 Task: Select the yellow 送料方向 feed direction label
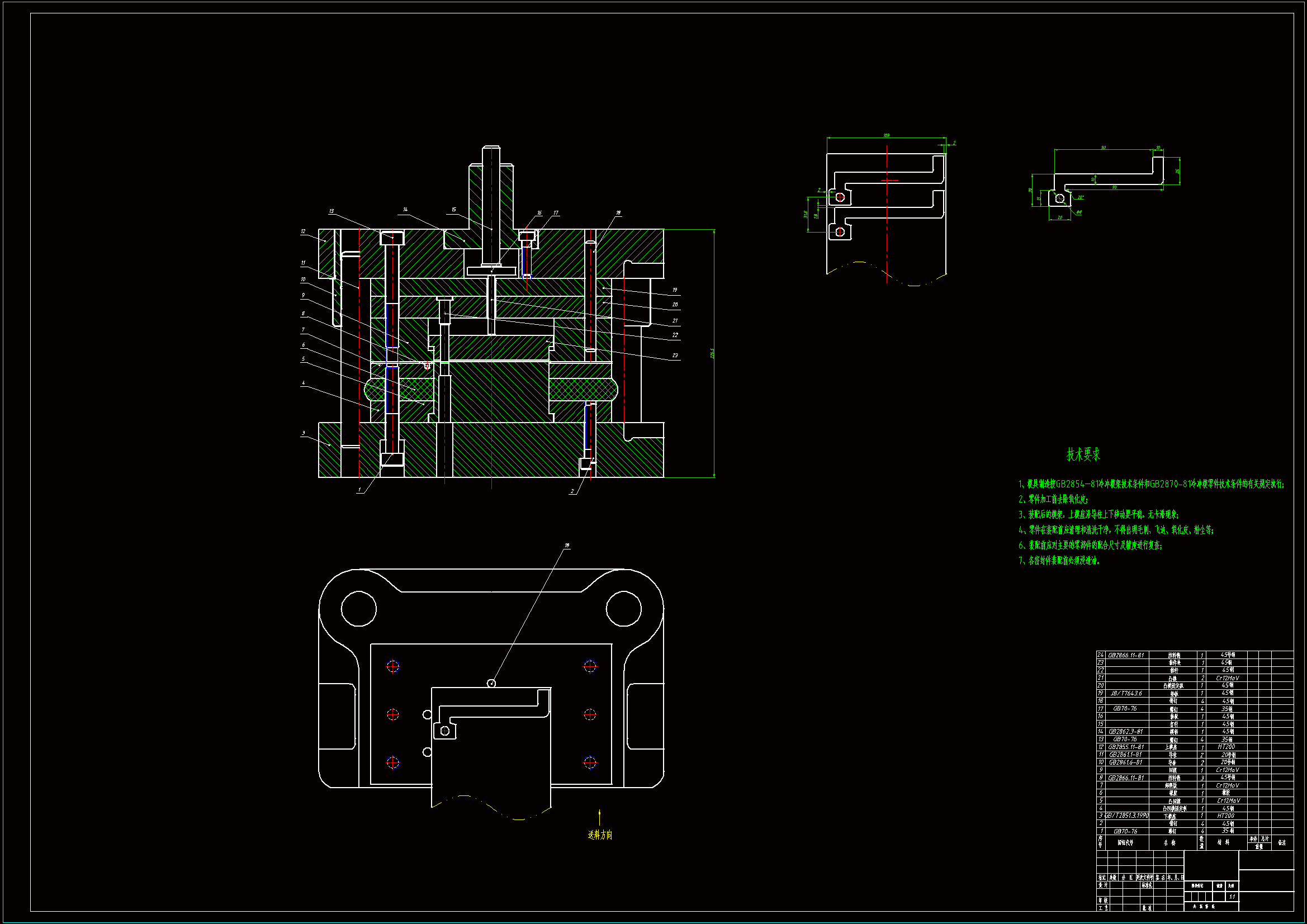600,835
